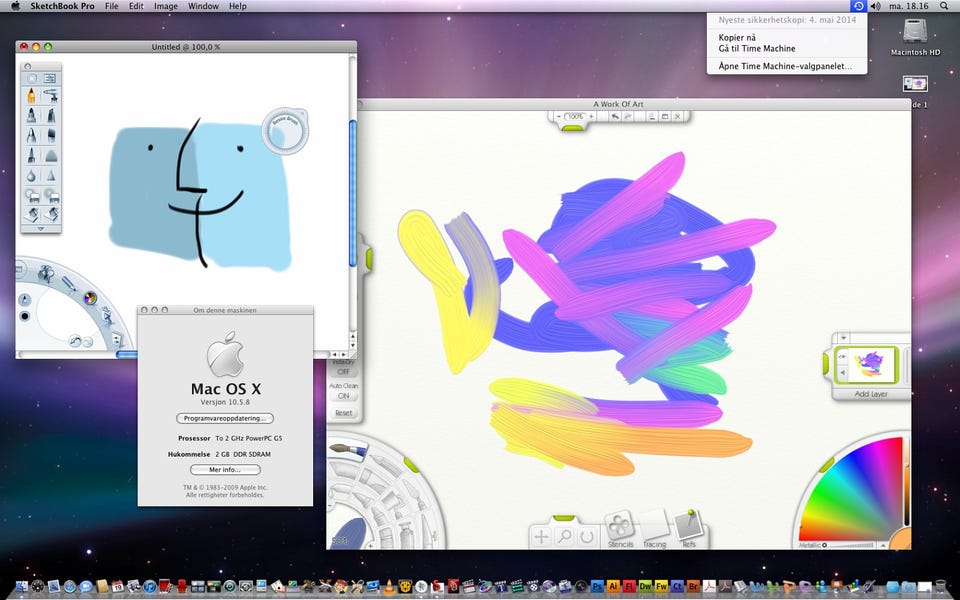Image resolution: width=960 pixels, height=600 pixels.
Task: Click ArtRage canvas rotate tool
Action: click(587, 537)
